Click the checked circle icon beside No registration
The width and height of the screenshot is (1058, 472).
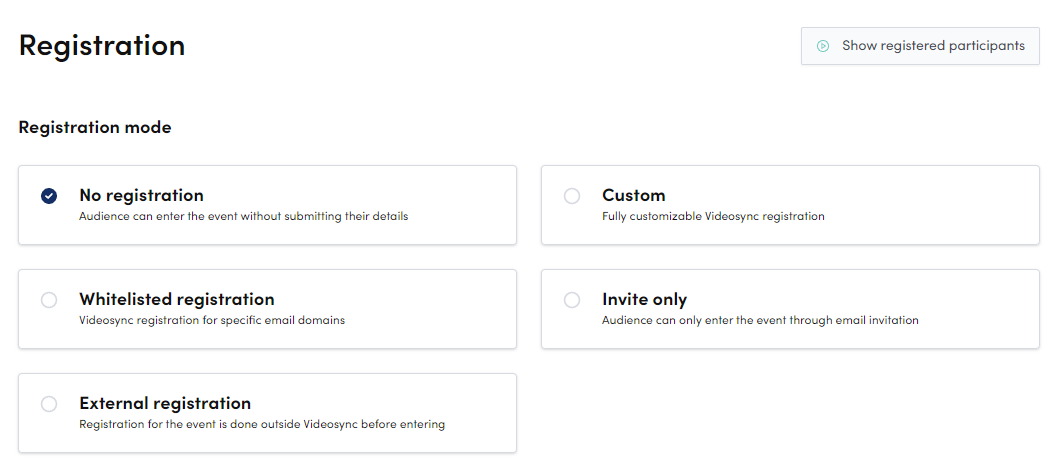[x=49, y=196]
